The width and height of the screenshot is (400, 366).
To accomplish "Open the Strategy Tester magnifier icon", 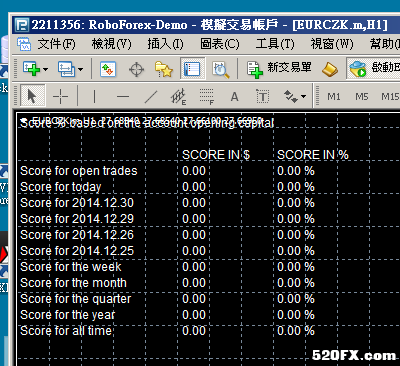I will coord(221,70).
